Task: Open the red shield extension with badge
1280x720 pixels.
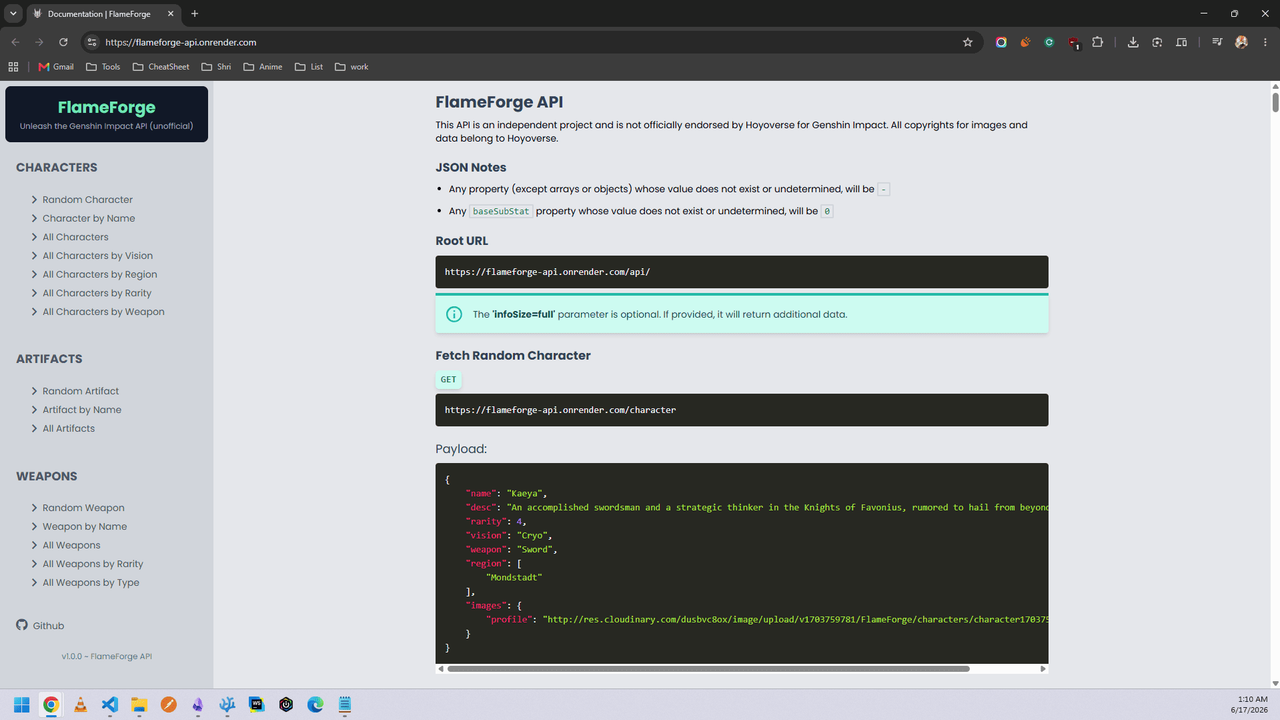Action: coord(1074,43)
